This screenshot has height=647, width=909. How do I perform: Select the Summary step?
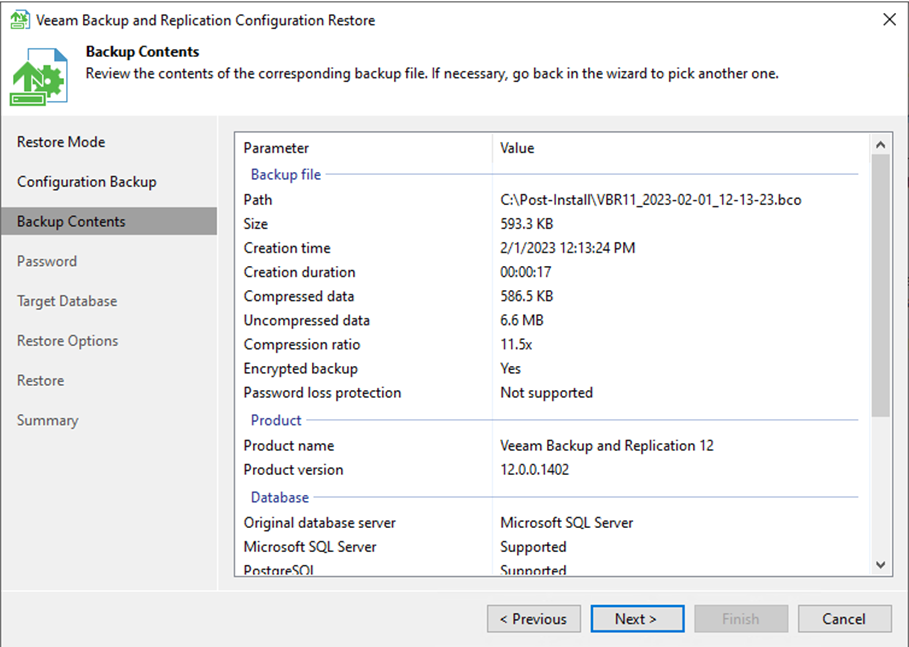[x=47, y=420]
